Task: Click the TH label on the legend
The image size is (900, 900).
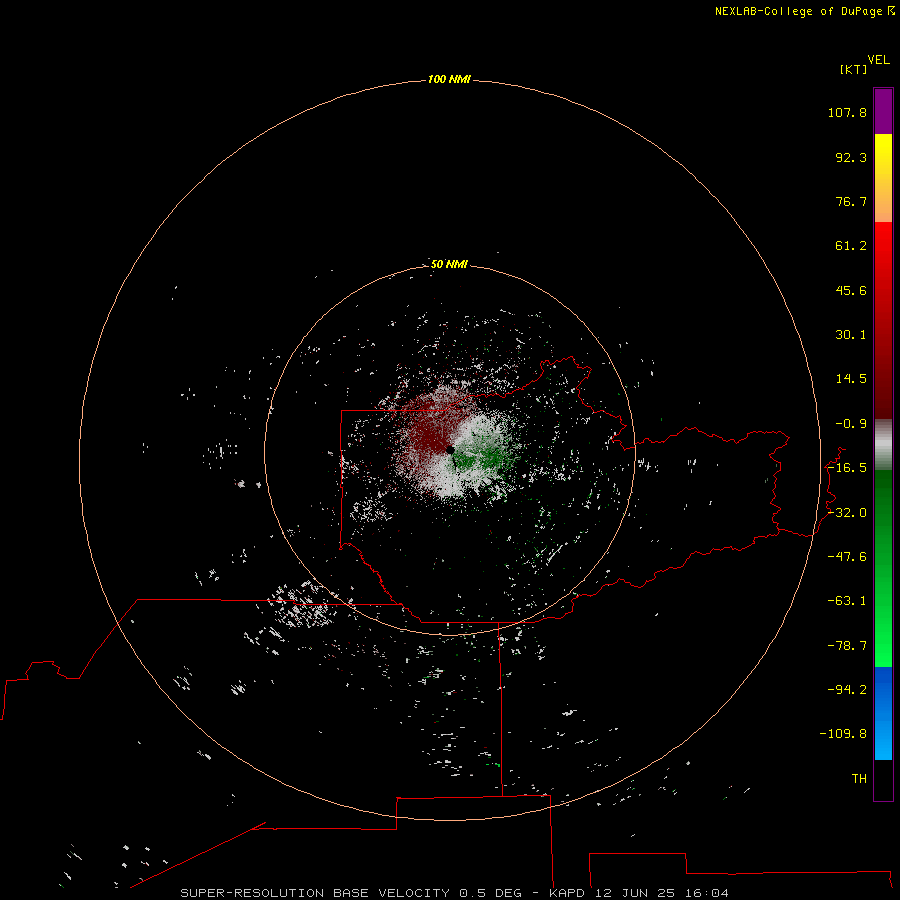Action: 859,779
